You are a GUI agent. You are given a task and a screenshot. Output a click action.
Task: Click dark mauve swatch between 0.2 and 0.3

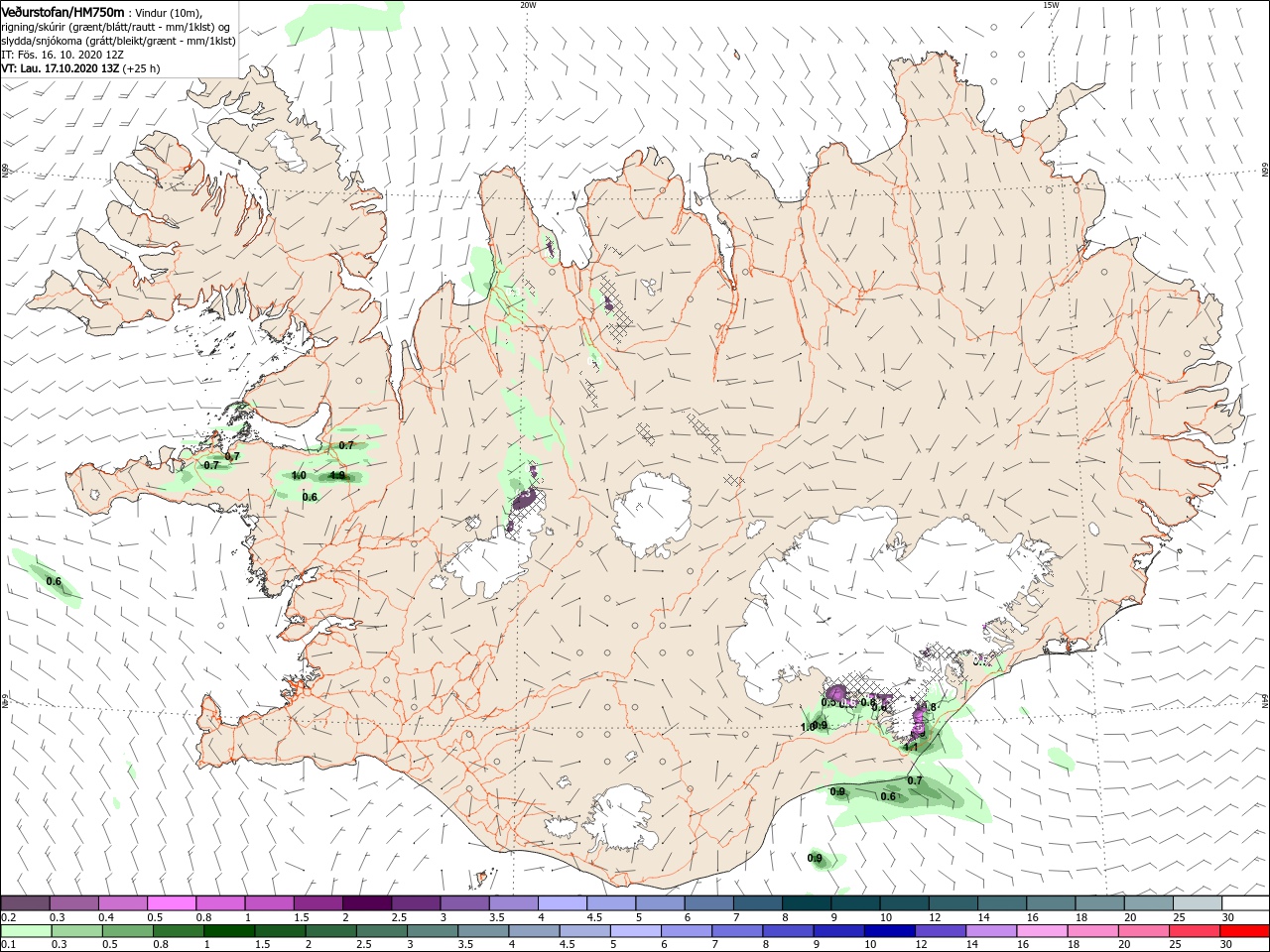point(25,903)
